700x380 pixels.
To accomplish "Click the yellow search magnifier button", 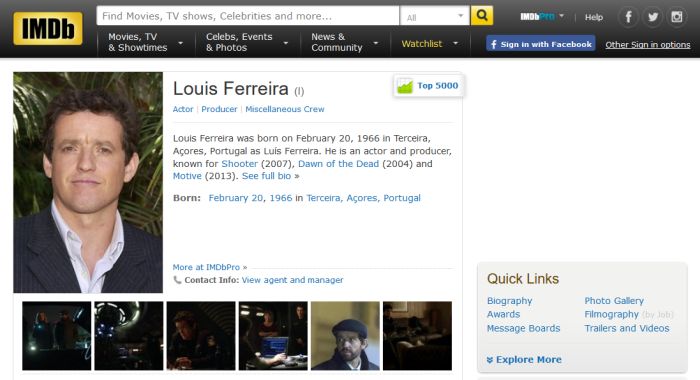I will point(482,16).
